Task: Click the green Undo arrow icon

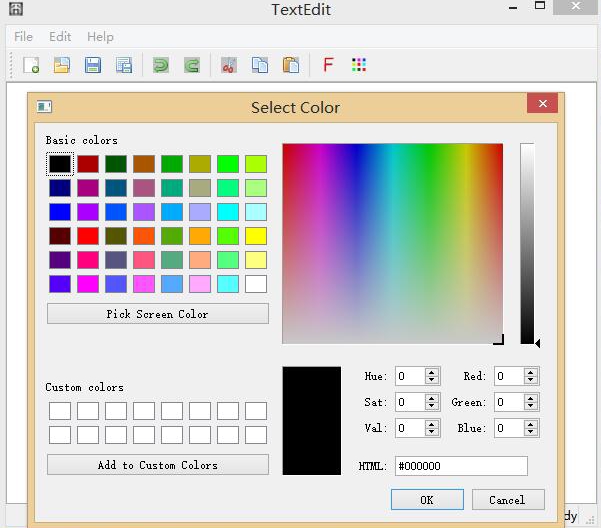Action: [160, 66]
